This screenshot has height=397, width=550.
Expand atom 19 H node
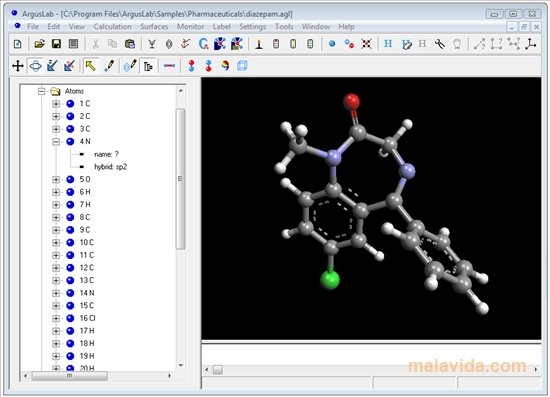(x=56, y=356)
